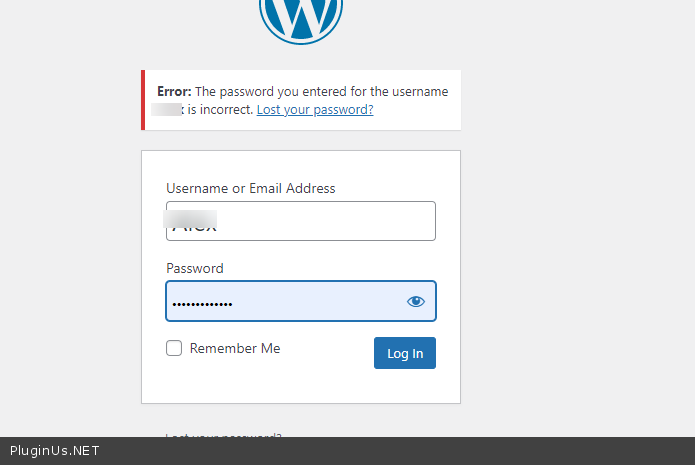Click the masked password dots
Viewport: 695px width, 465px height.
click(x=202, y=302)
